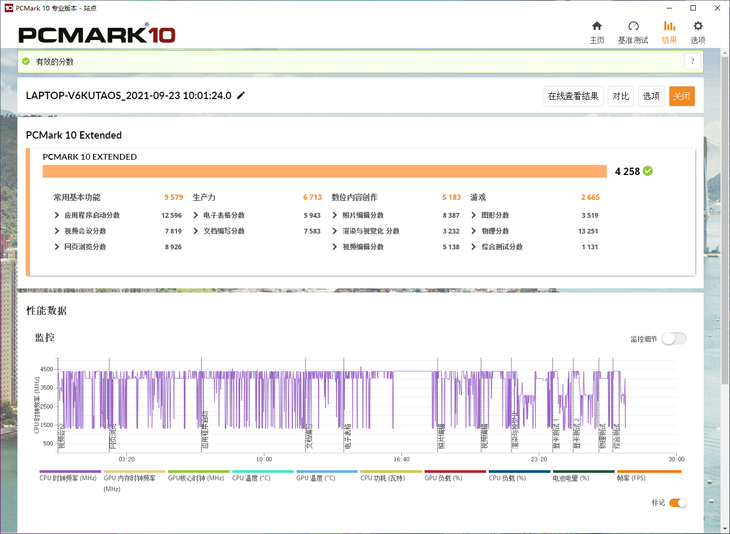Expand the 照片编辑分数 entry
The width and height of the screenshot is (730, 534).
pos(334,215)
